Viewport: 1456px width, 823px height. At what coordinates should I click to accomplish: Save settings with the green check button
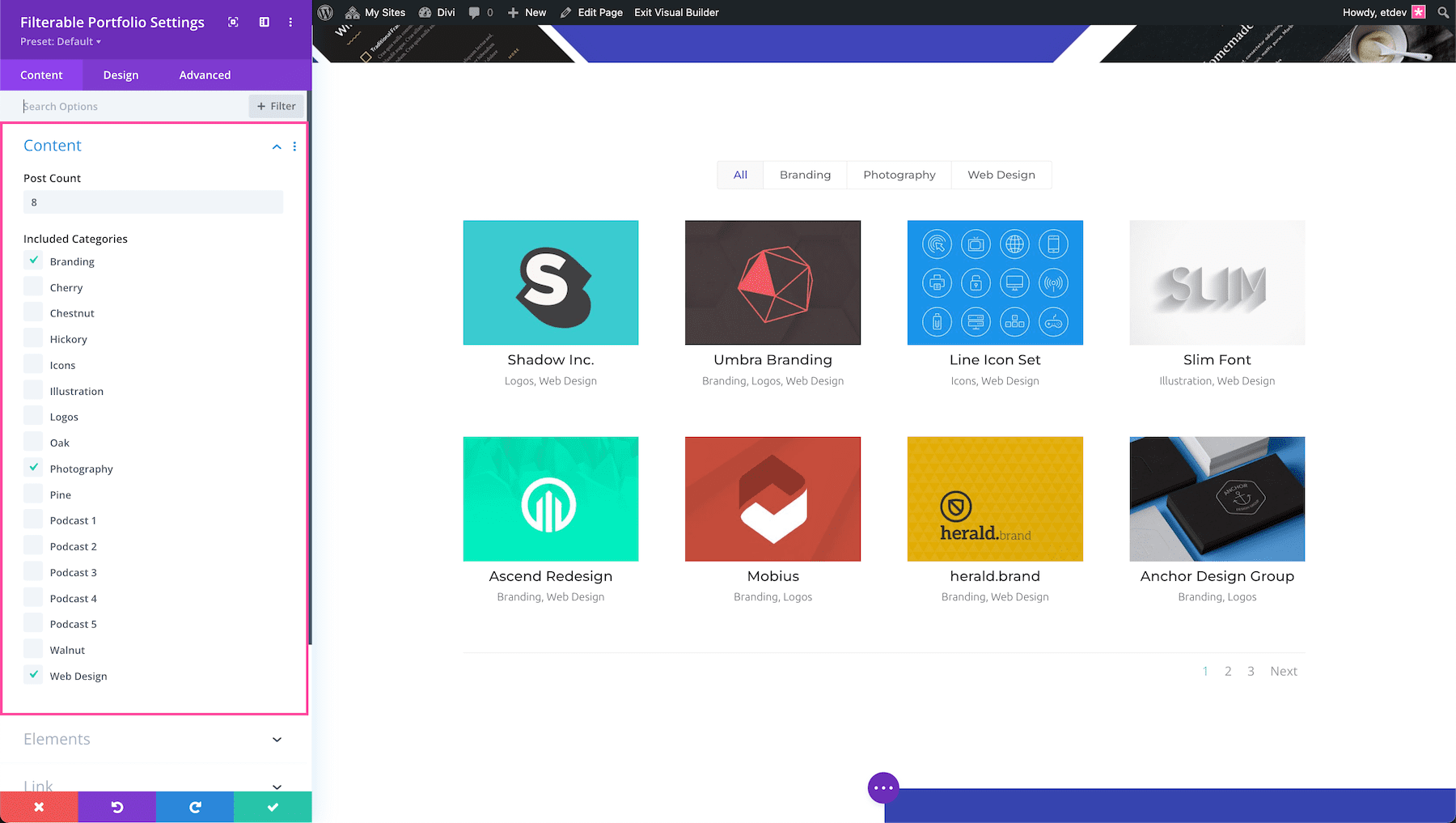[273, 806]
